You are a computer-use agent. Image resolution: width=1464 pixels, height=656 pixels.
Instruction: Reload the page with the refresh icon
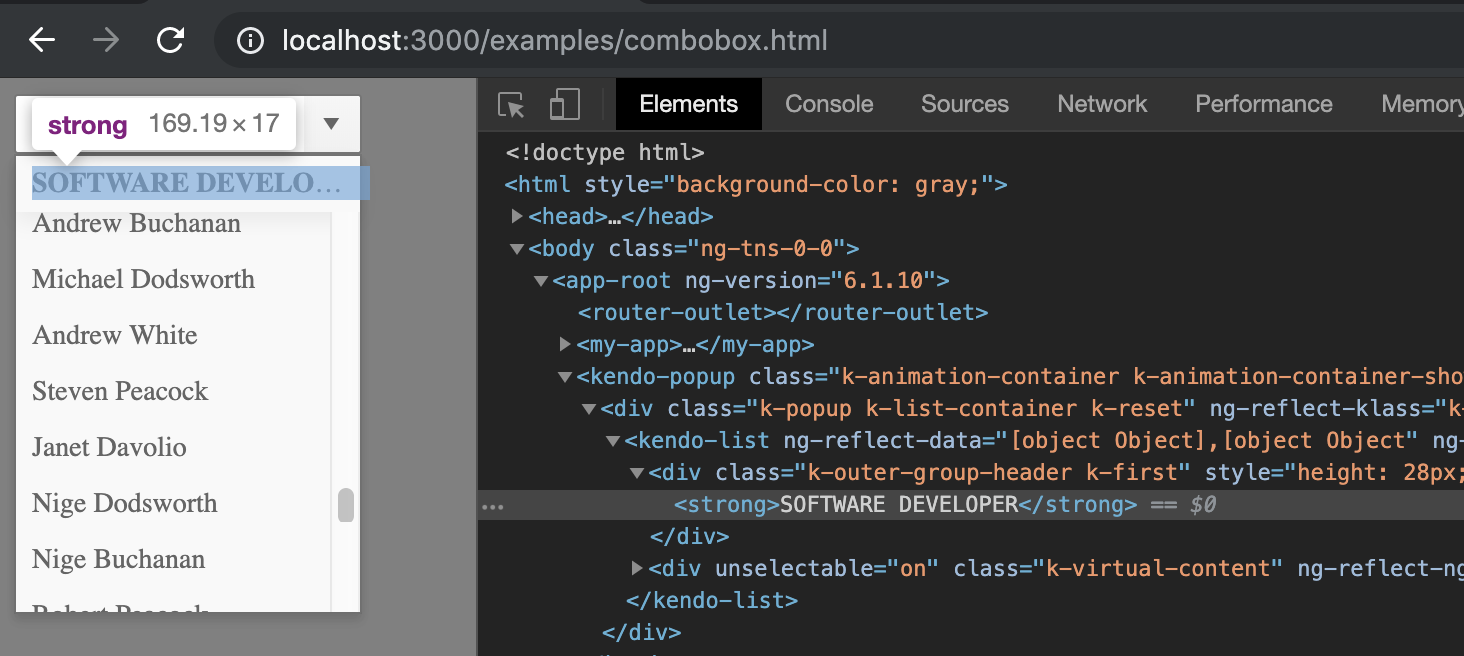(x=170, y=40)
